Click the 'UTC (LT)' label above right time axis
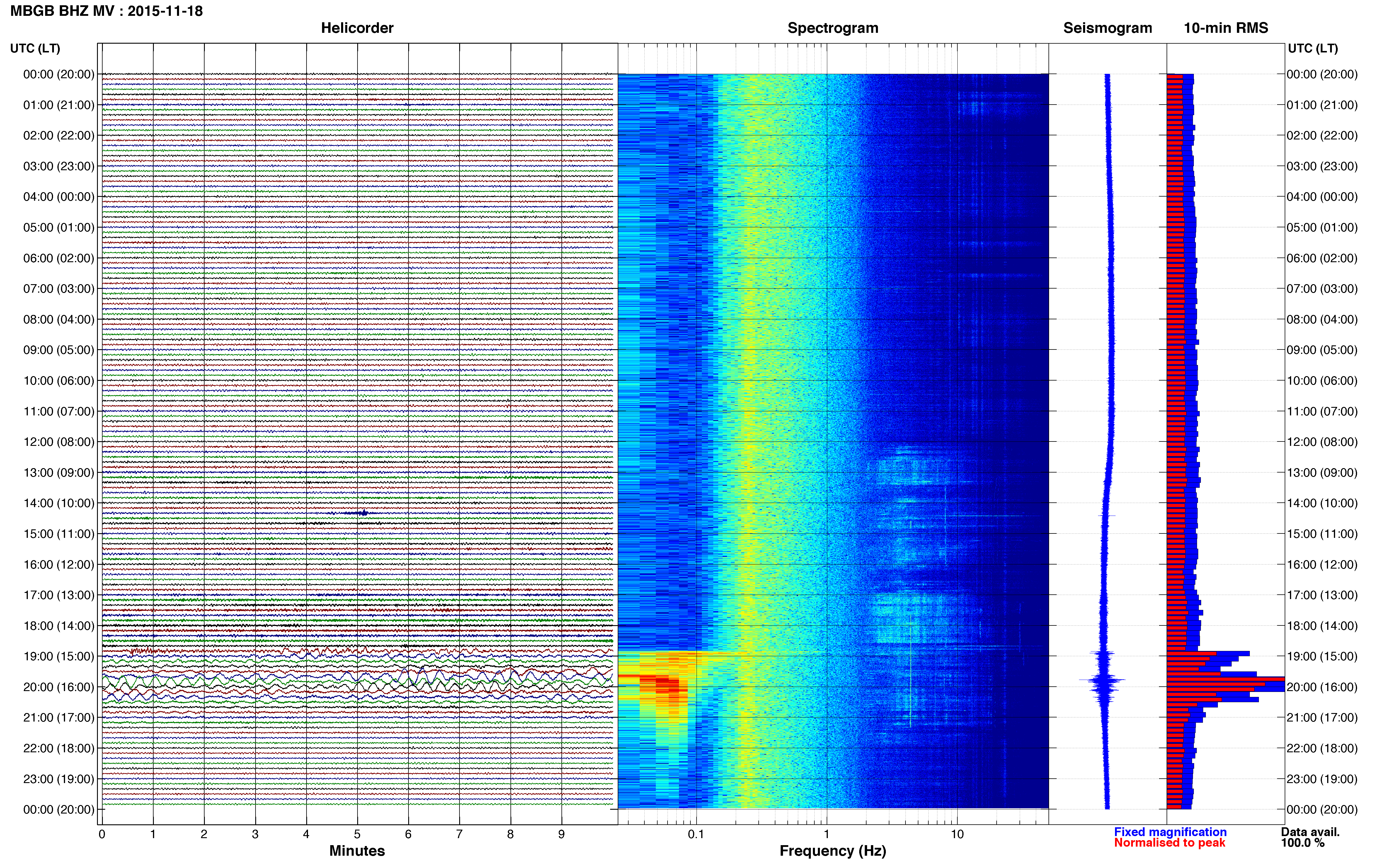Viewport: 1389px width, 868px height. [1313, 48]
